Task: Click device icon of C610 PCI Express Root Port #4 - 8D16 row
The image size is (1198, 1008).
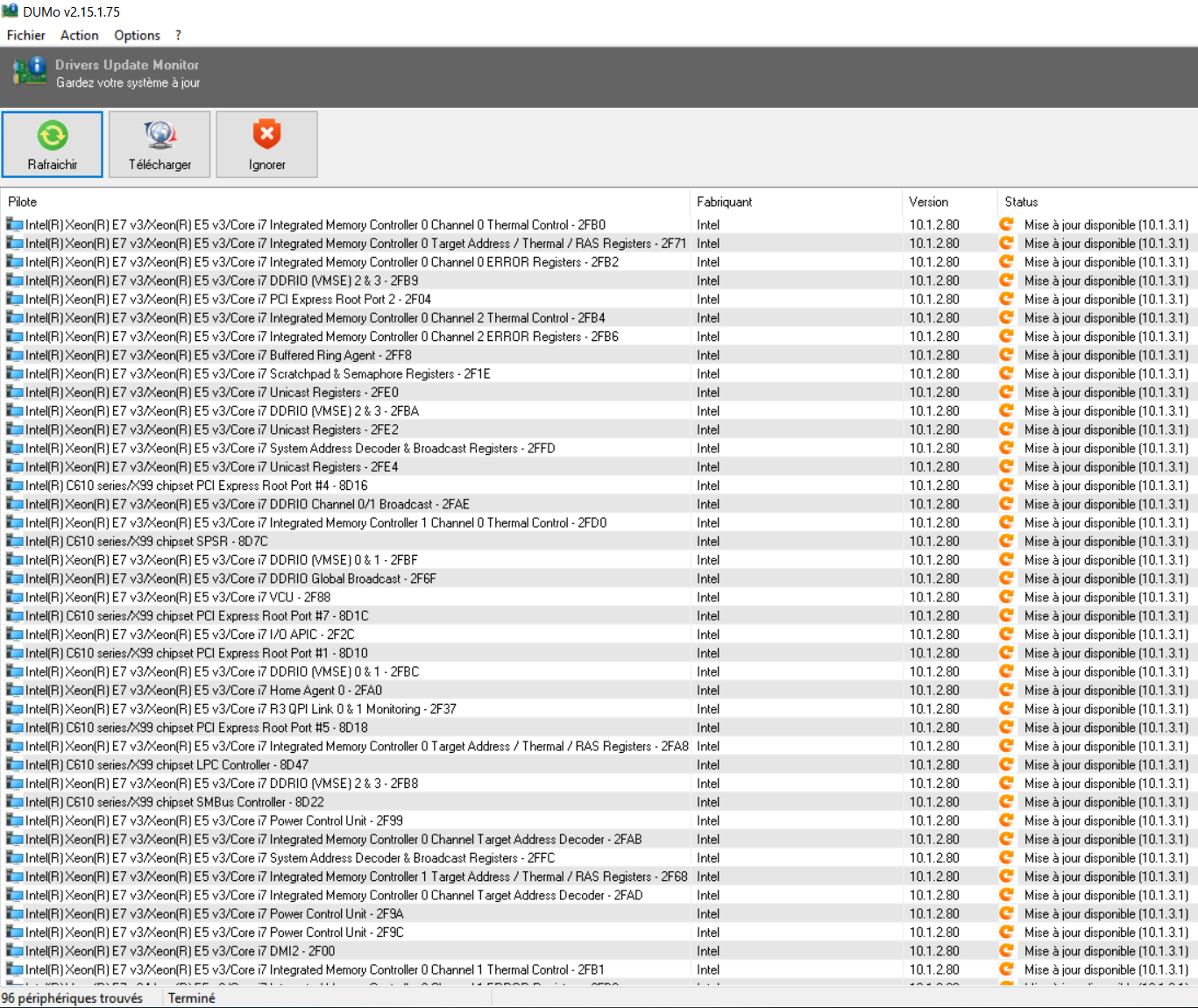Action: click(x=15, y=486)
